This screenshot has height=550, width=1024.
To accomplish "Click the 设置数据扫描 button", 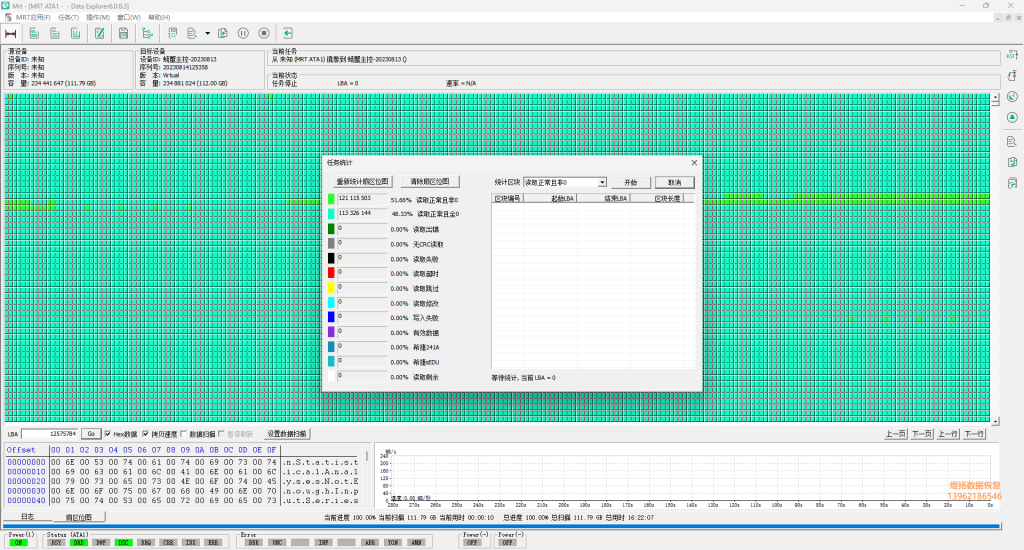I will coord(287,434).
